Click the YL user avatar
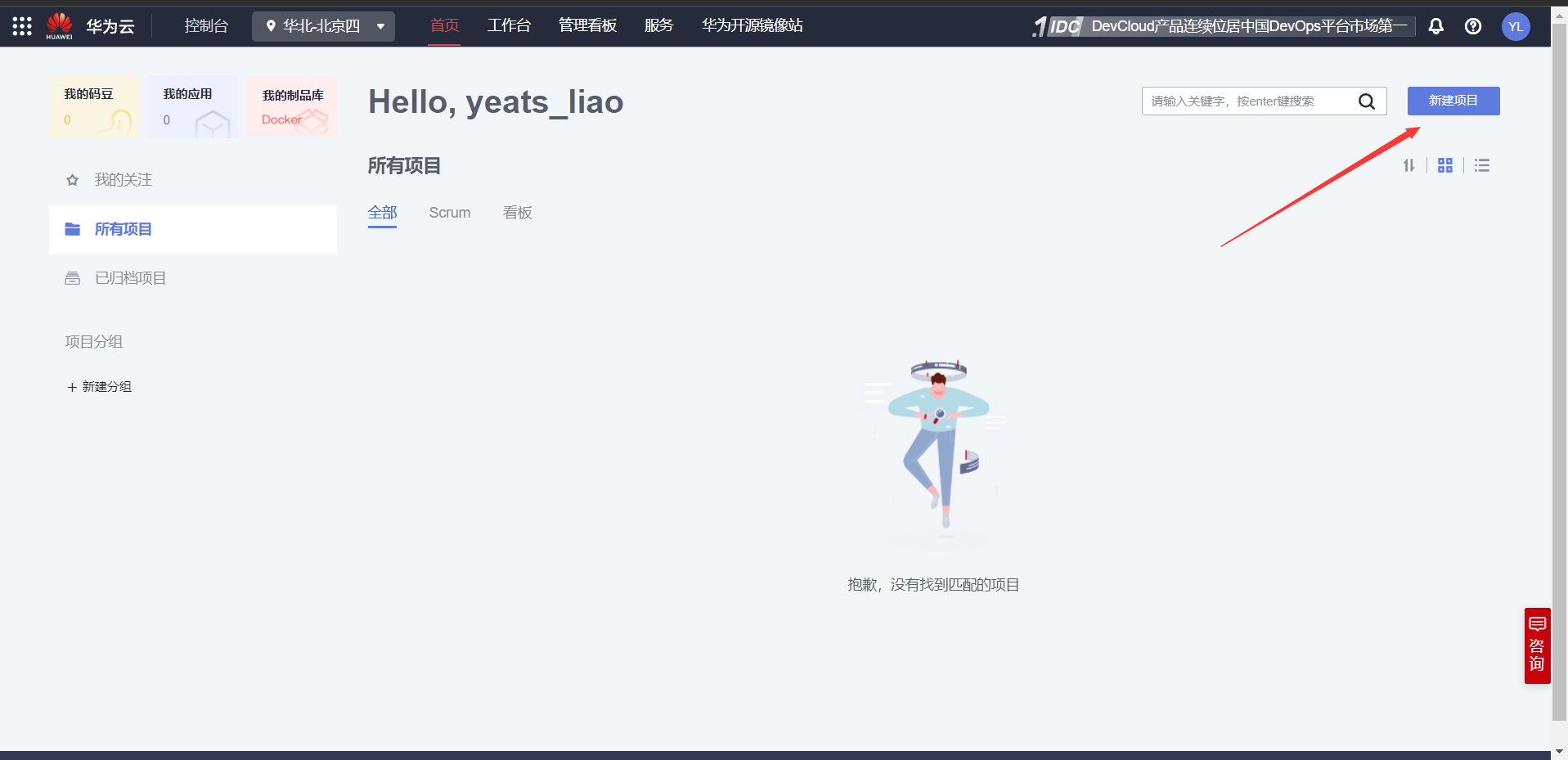 click(x=1516, y=26)
